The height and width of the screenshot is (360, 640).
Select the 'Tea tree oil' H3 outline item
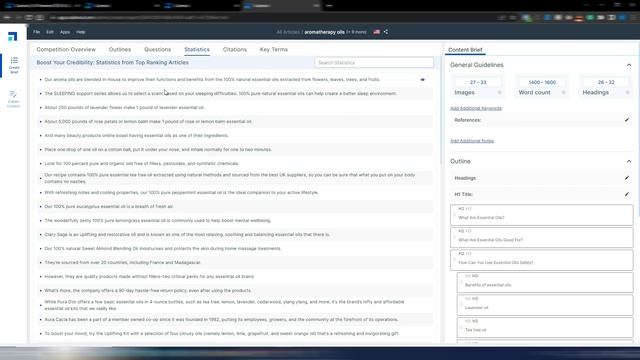[545, 327]
